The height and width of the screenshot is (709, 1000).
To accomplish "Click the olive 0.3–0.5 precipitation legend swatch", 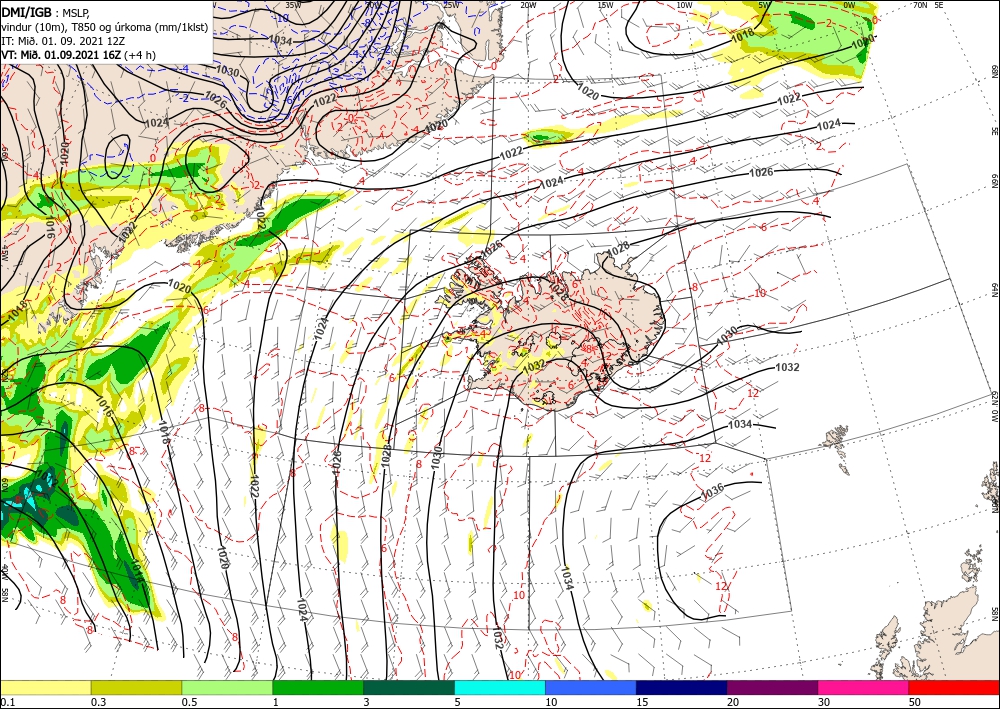I will tap(136, 687).
